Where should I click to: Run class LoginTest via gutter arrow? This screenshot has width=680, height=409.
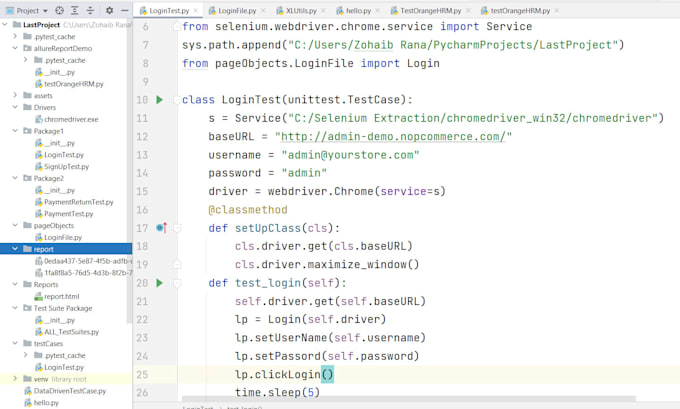[x=160, y=100]
